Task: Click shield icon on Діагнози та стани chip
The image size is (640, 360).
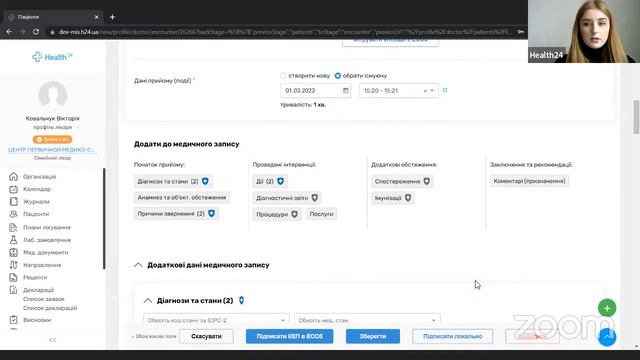Action: tap(205, 181)
